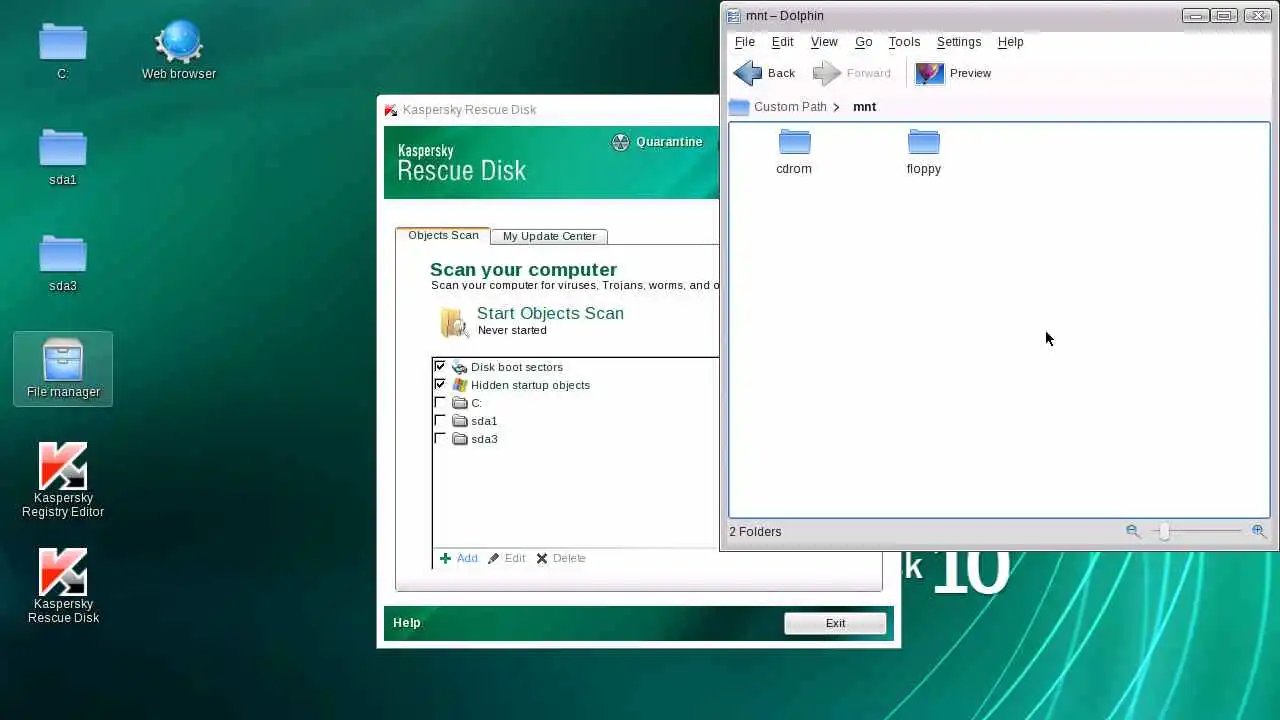
Task: Click Exit button in Kaspersky Rescue Disk
Action: tap(835, 623)
